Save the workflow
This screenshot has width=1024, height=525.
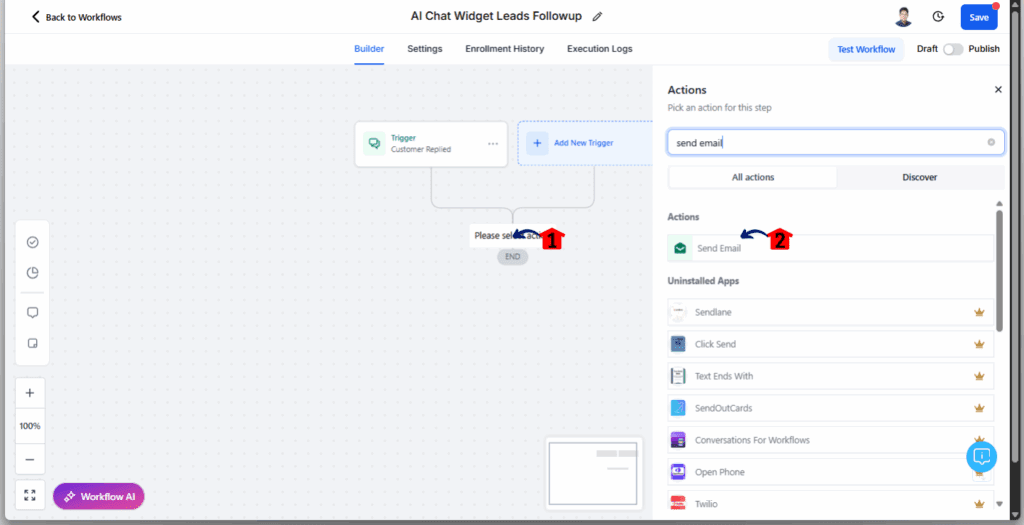978,18
